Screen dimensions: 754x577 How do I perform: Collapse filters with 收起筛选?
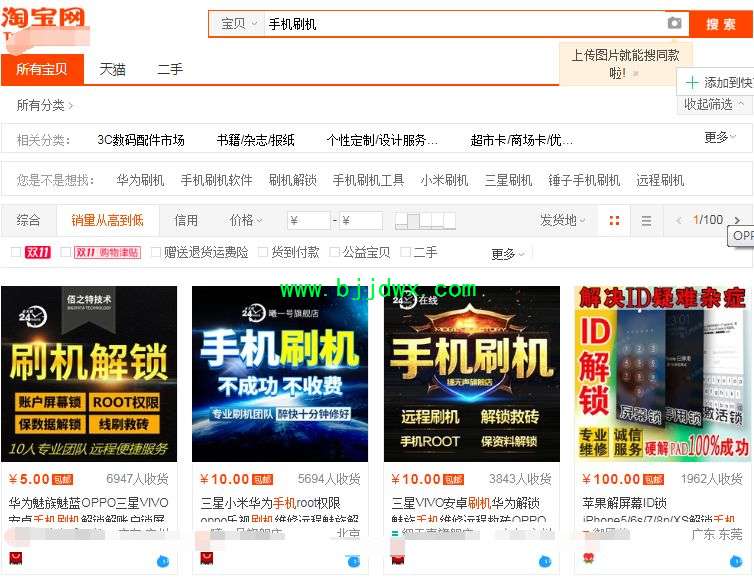(x=714, y=104)
